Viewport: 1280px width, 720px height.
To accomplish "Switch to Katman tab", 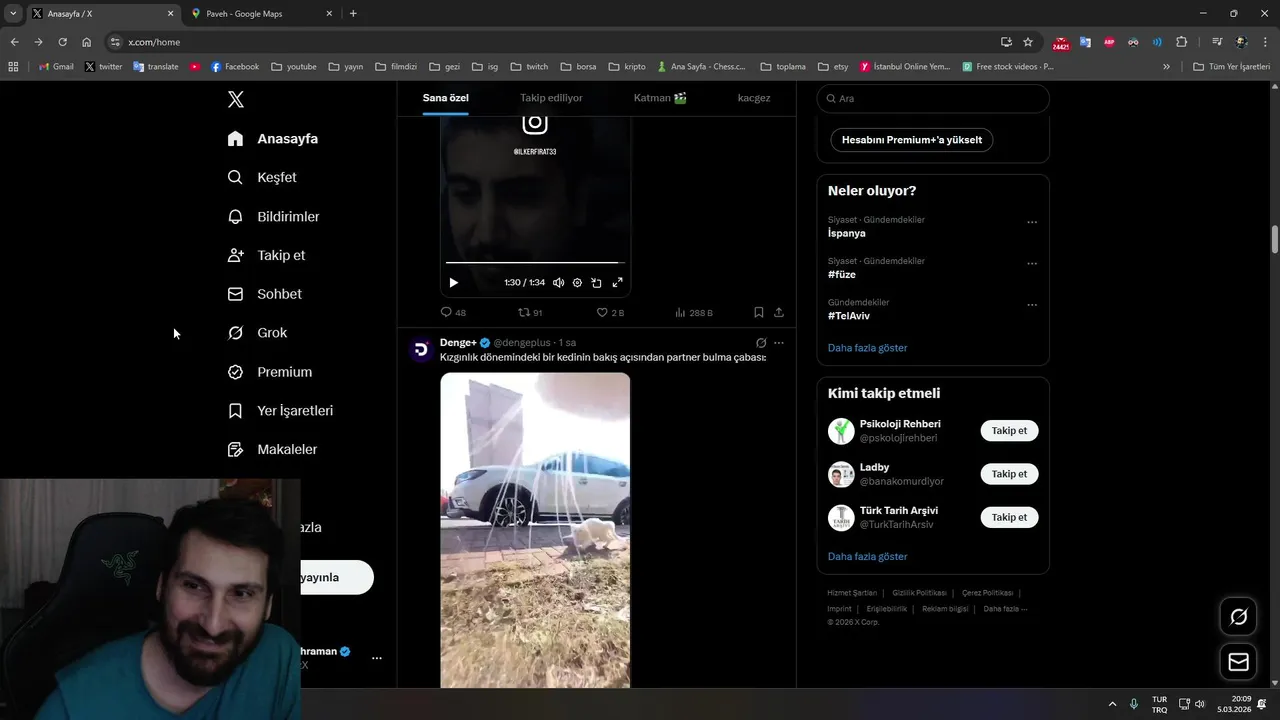I will click(x=660, y=98).
